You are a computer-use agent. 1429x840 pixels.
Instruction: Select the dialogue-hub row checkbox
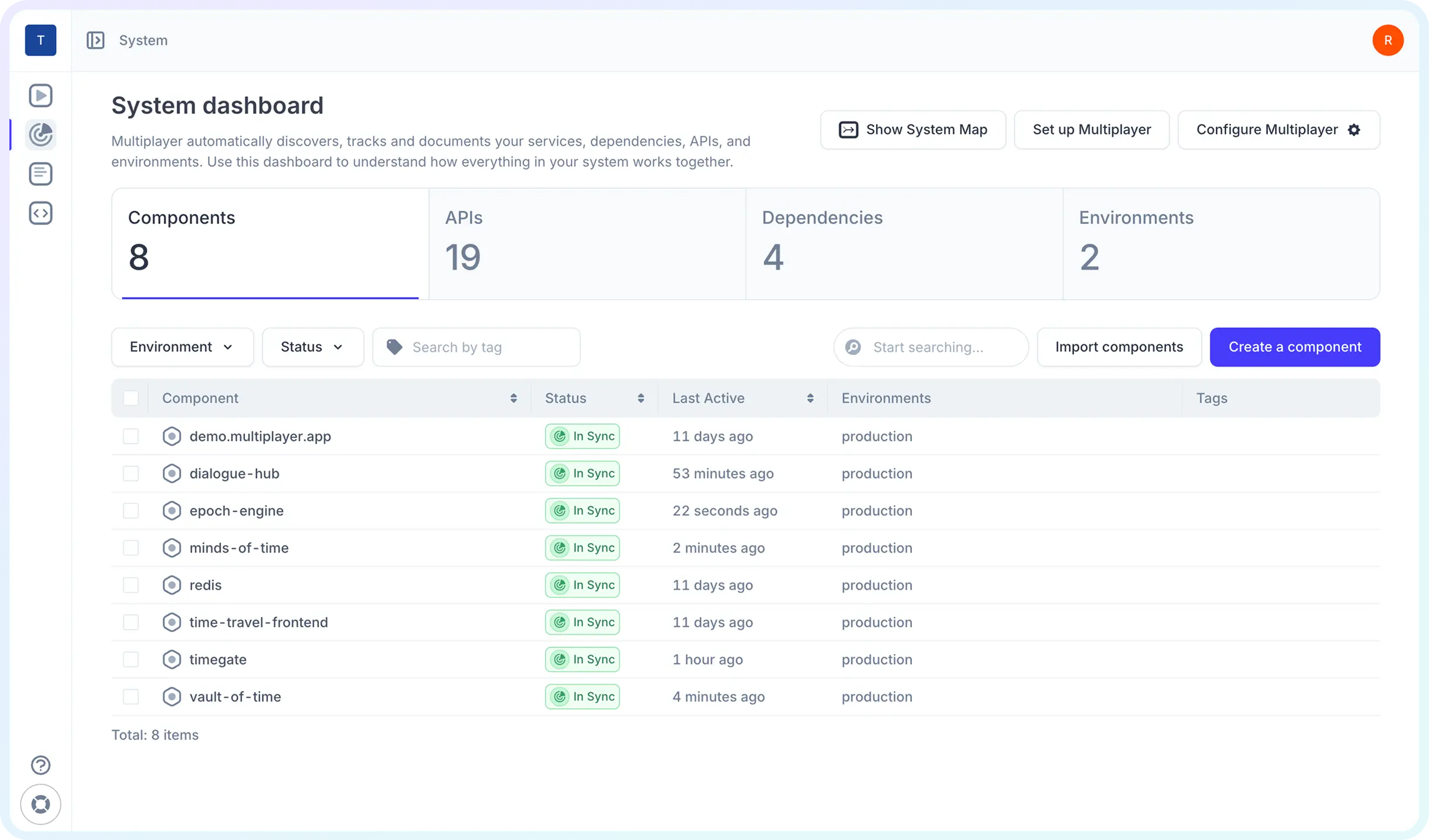[x=130, y=473]
